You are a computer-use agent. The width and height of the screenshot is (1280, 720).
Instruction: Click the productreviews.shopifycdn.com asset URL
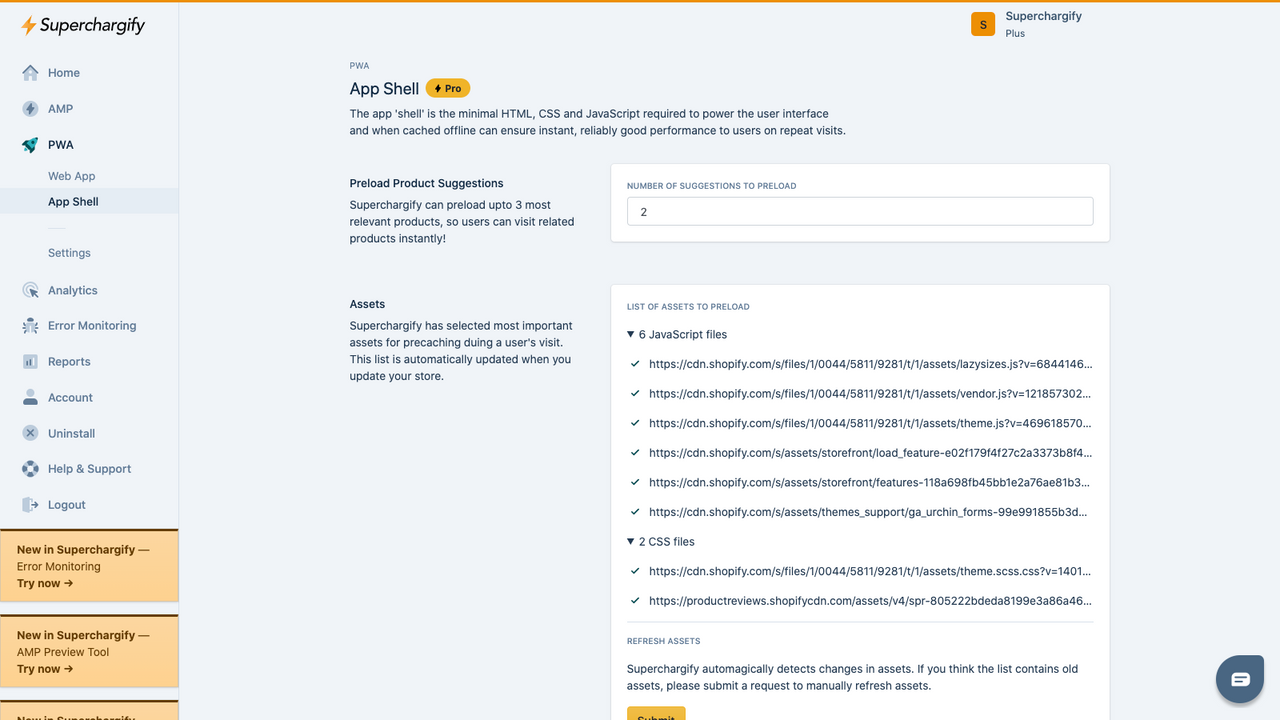tap(871, 601)
